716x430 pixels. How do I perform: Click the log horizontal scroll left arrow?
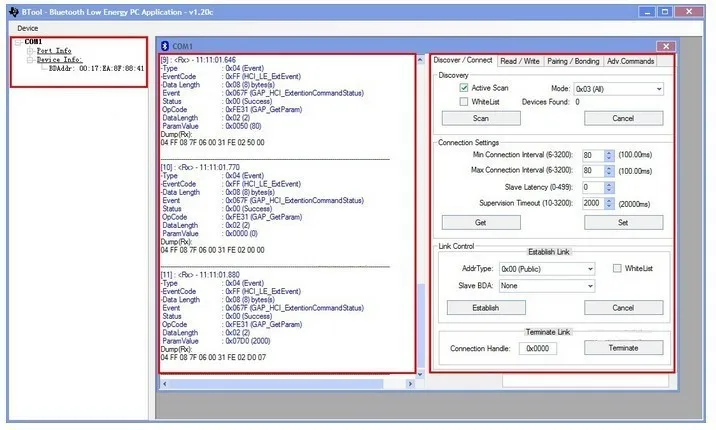tap(165, 384)
